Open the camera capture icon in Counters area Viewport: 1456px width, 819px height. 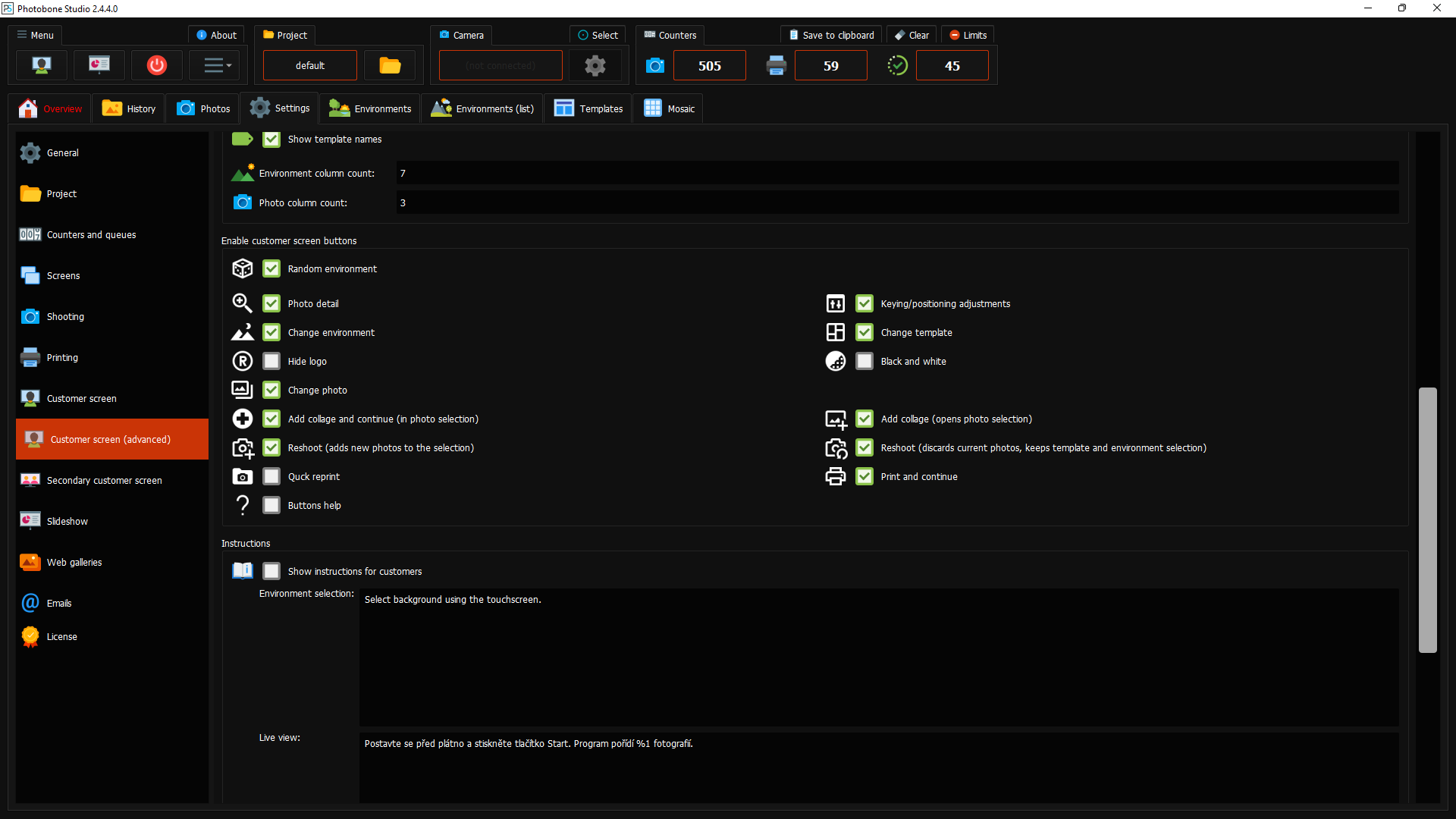(654, 65)
